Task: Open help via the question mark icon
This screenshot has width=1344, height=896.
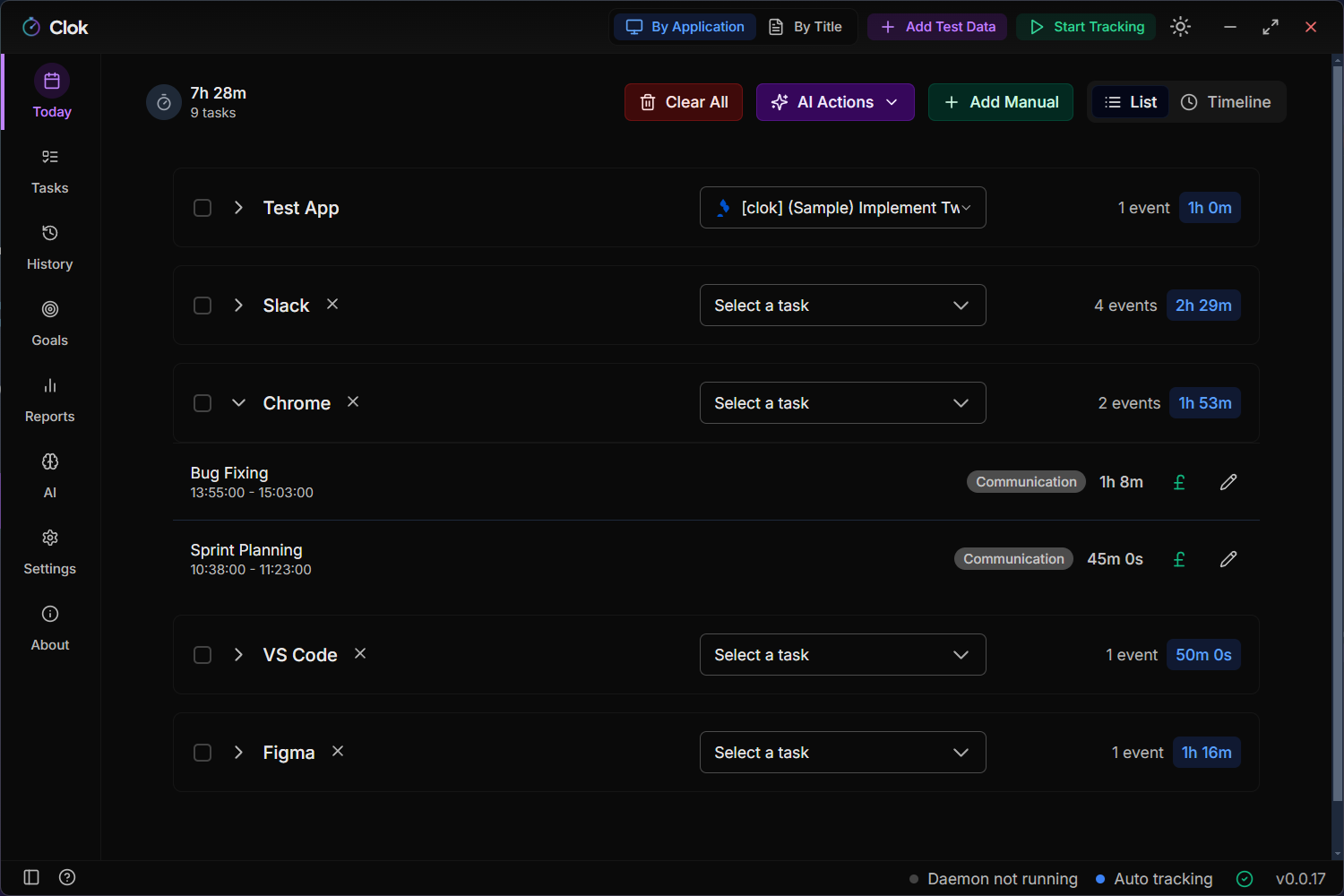Action: [67, 877]
